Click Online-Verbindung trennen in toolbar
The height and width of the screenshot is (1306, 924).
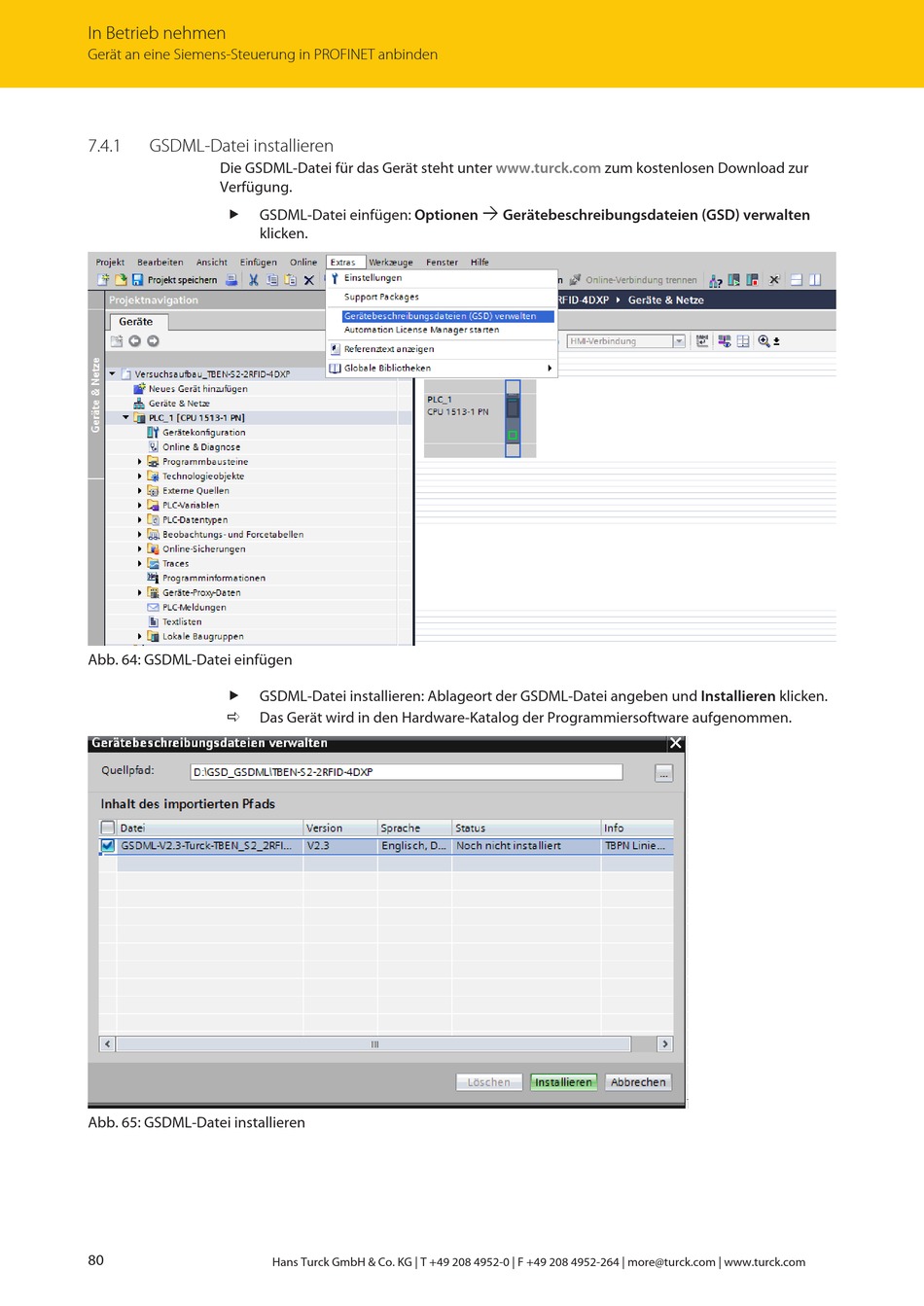pos(633,280)
